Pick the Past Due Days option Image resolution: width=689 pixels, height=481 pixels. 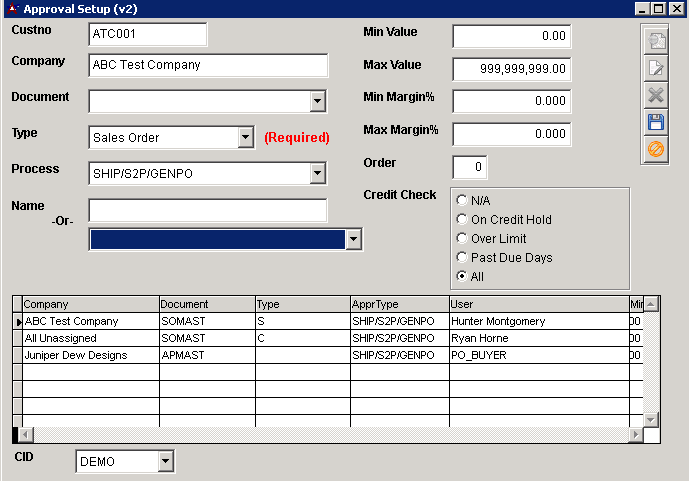[462, 257]
